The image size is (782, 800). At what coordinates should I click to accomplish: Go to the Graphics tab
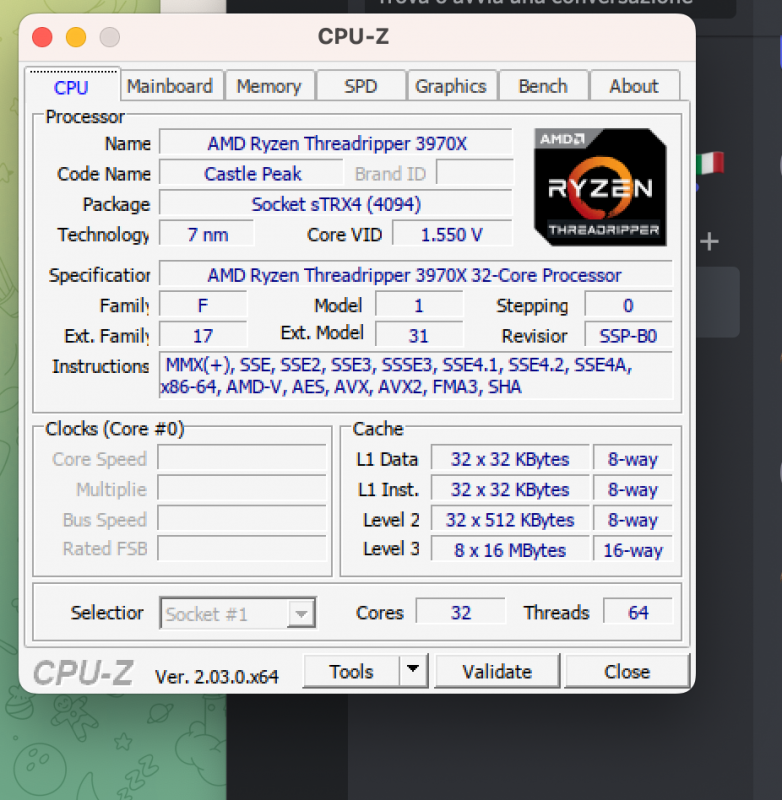[451, 86]
